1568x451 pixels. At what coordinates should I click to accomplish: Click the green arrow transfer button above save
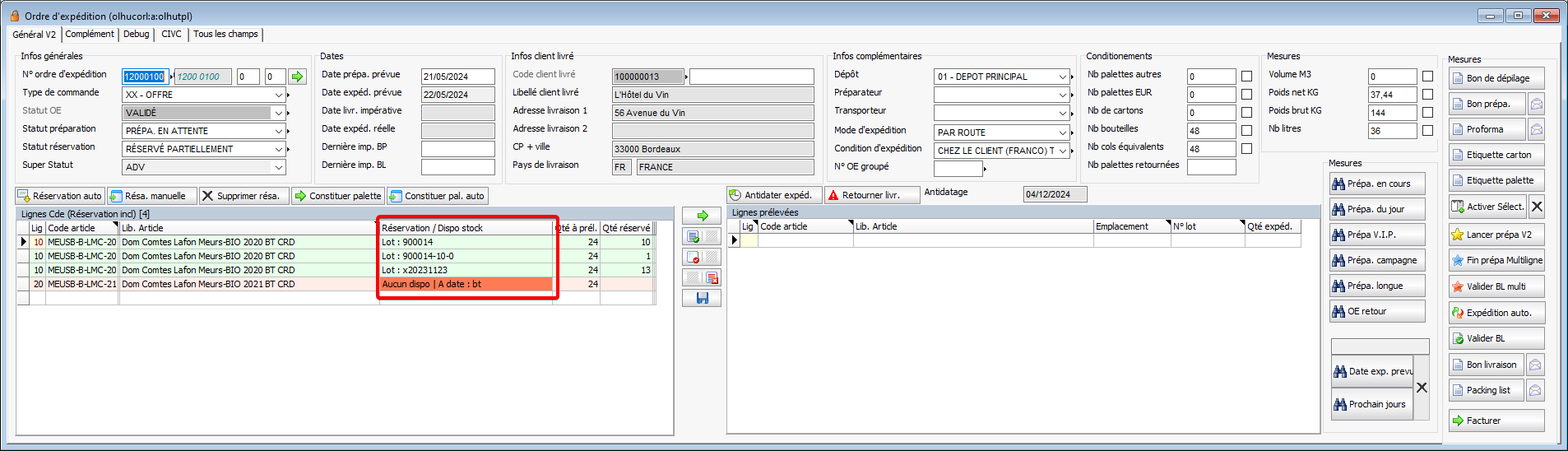point(702,216)
